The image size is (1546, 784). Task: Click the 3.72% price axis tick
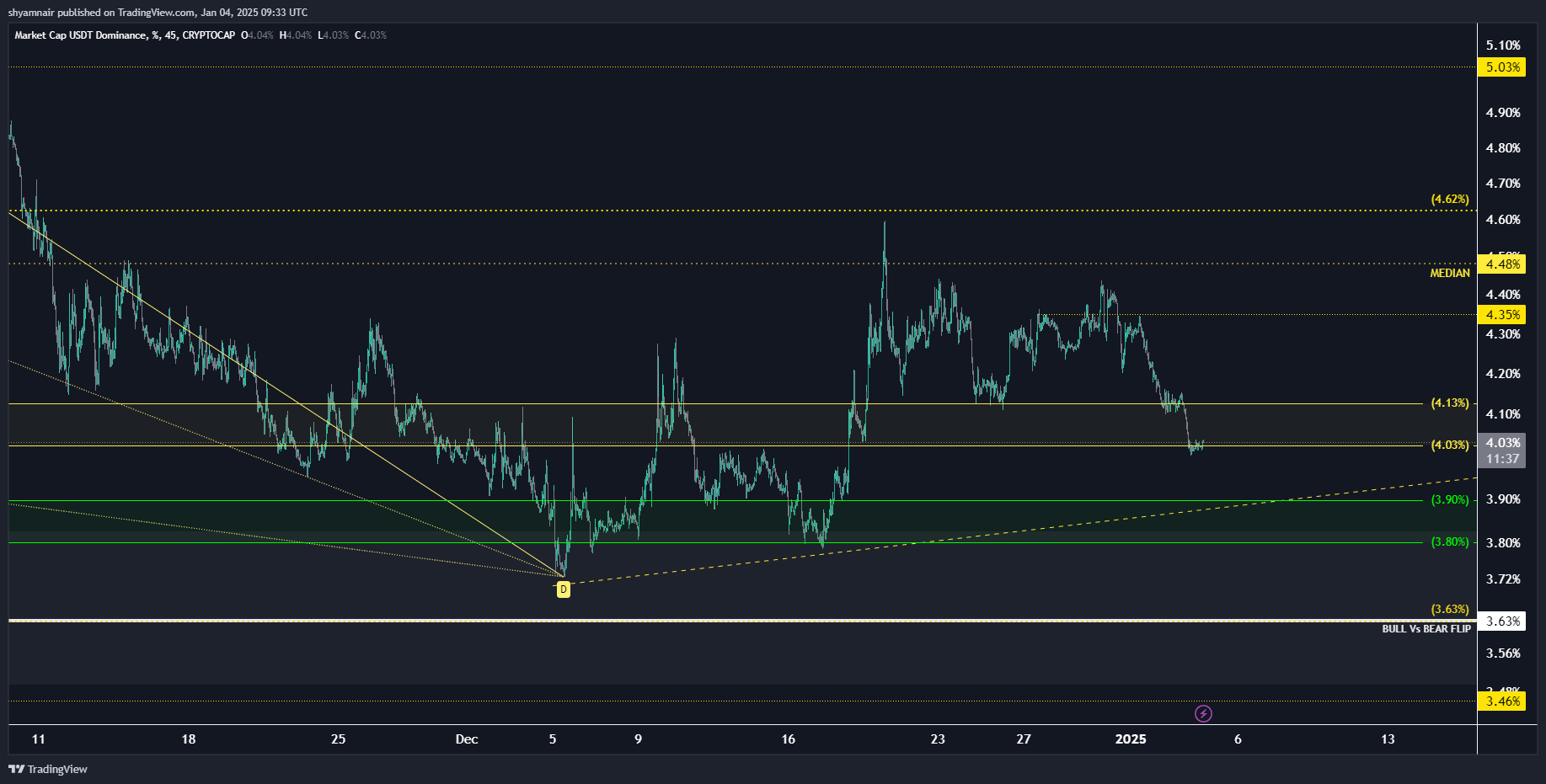coord(1503,579)
